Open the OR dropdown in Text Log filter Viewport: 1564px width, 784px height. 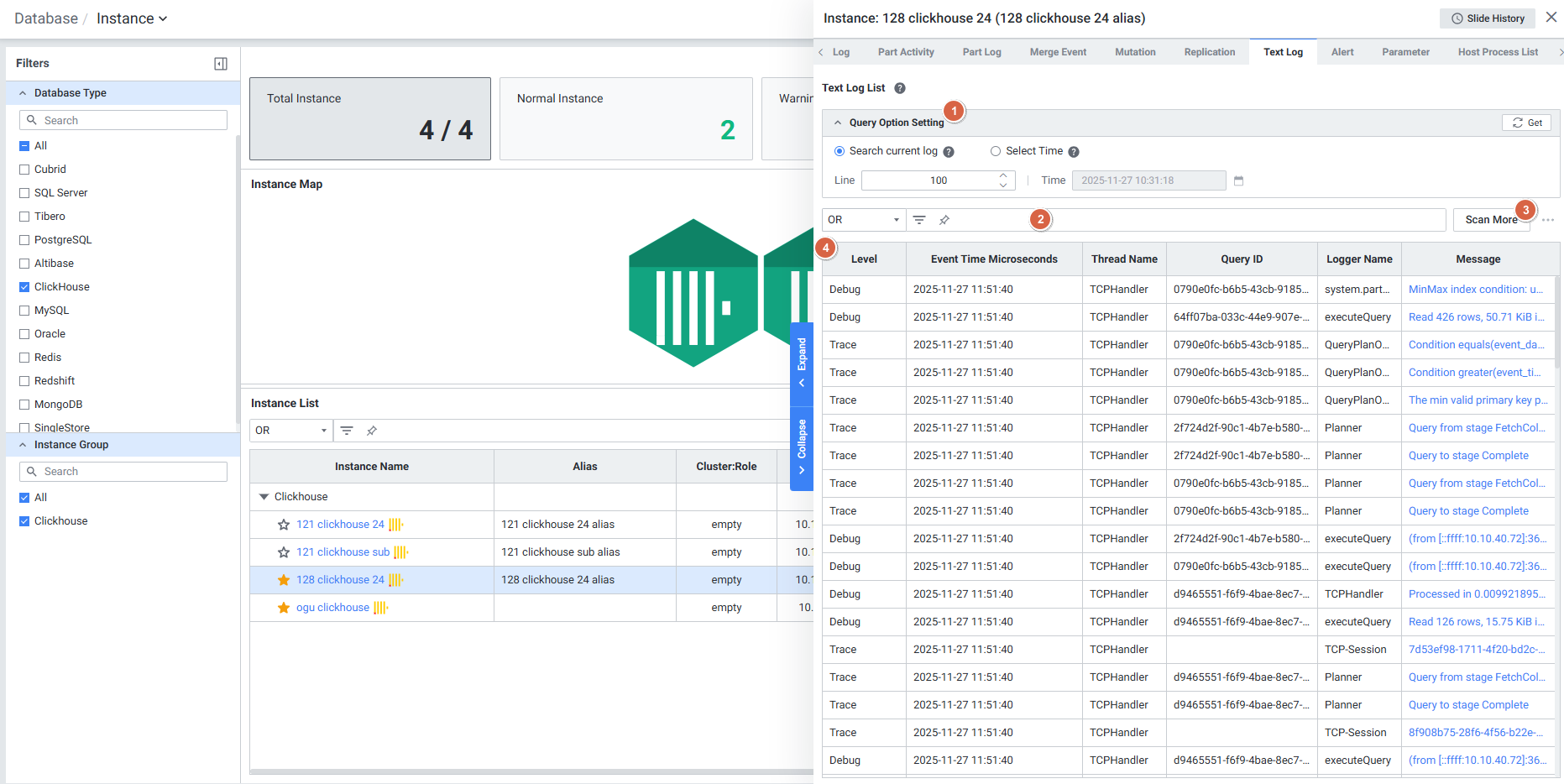point(863,220)
